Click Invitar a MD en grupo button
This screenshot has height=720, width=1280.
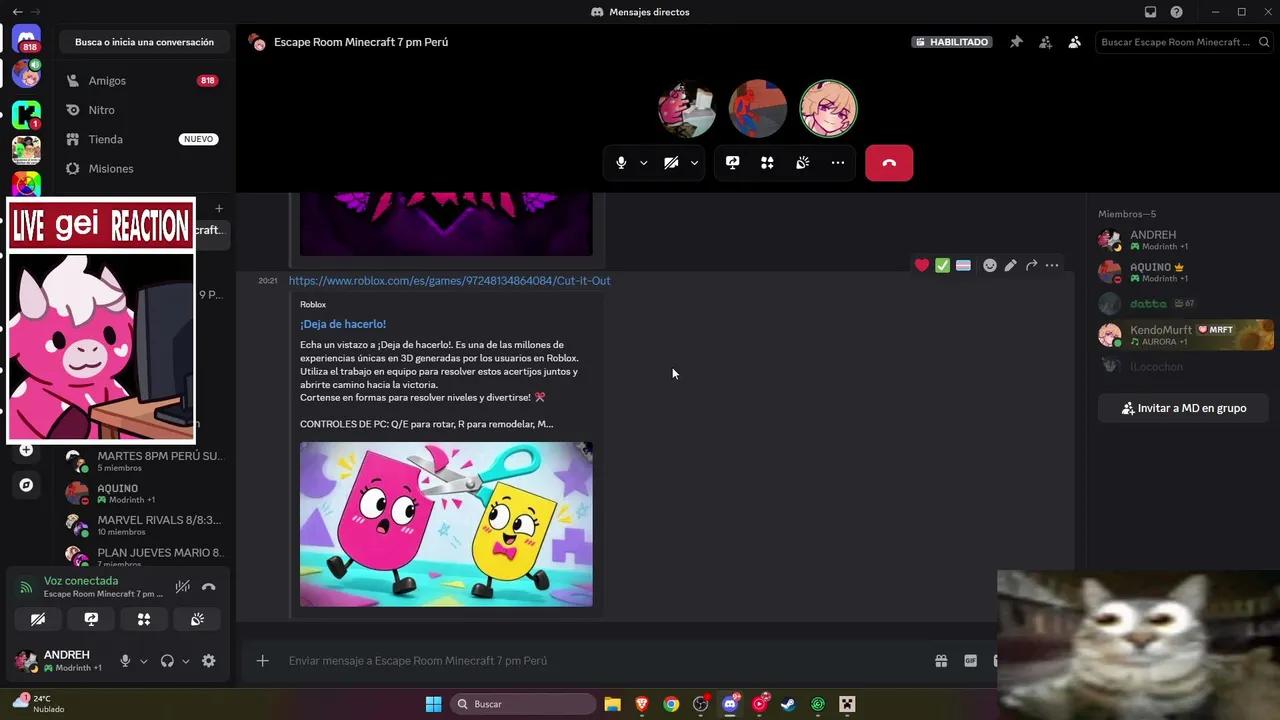point(1184,408)
